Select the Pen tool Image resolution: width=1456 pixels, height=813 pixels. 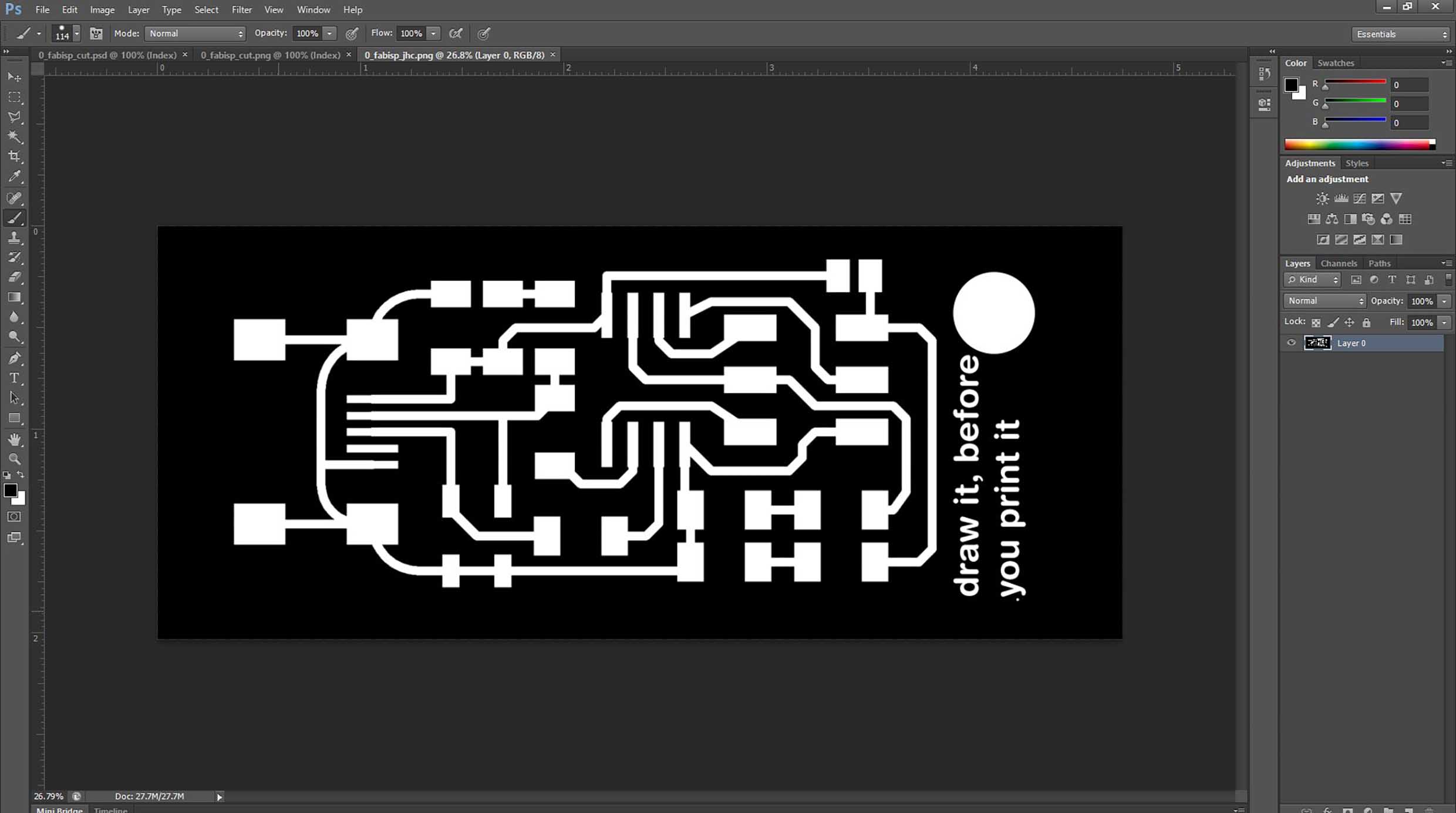[15, 358]
